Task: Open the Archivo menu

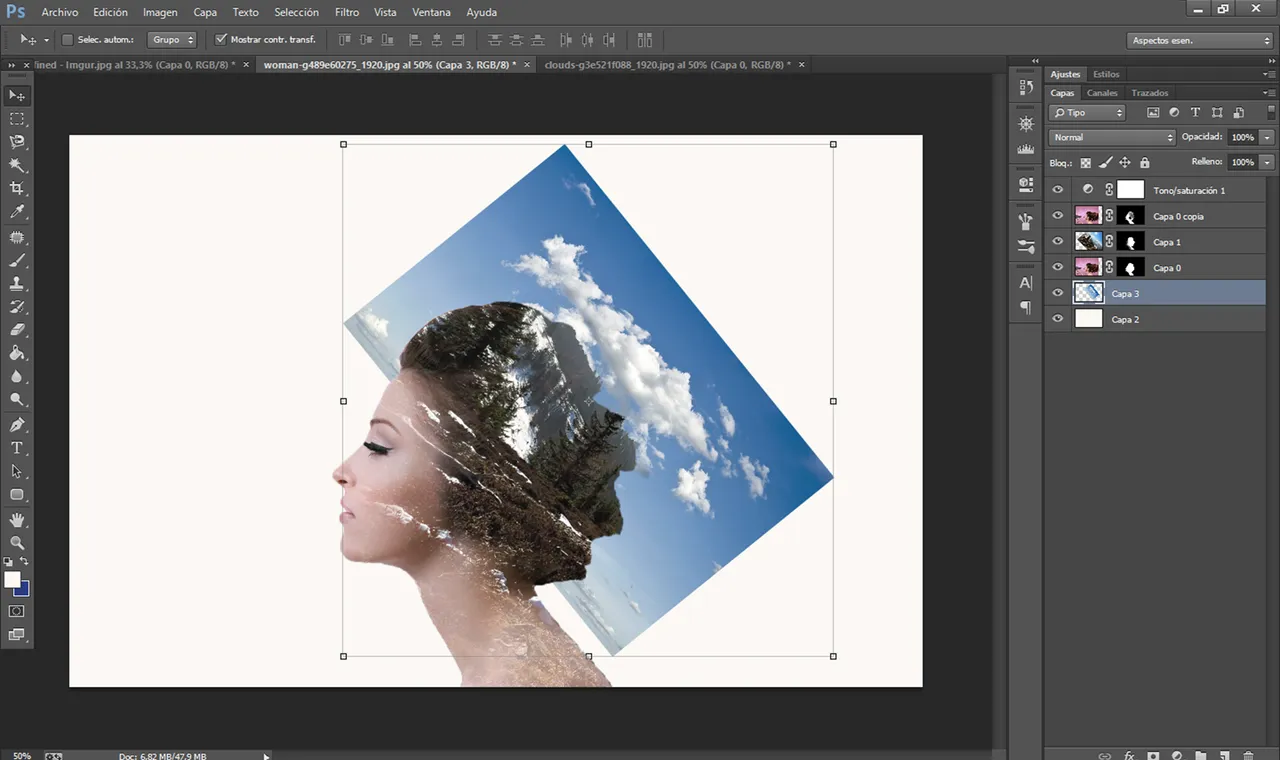Action: pyautogui.click(x=59, y=12)
